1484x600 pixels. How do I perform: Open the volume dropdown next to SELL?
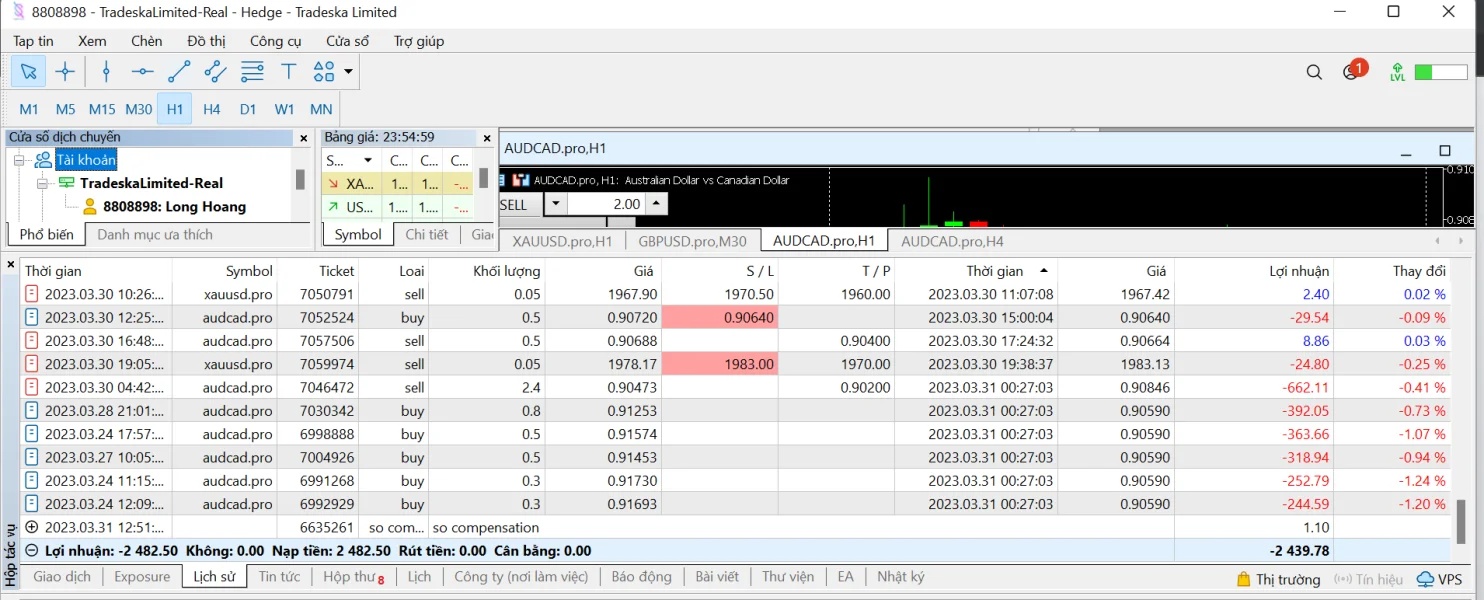556,204
